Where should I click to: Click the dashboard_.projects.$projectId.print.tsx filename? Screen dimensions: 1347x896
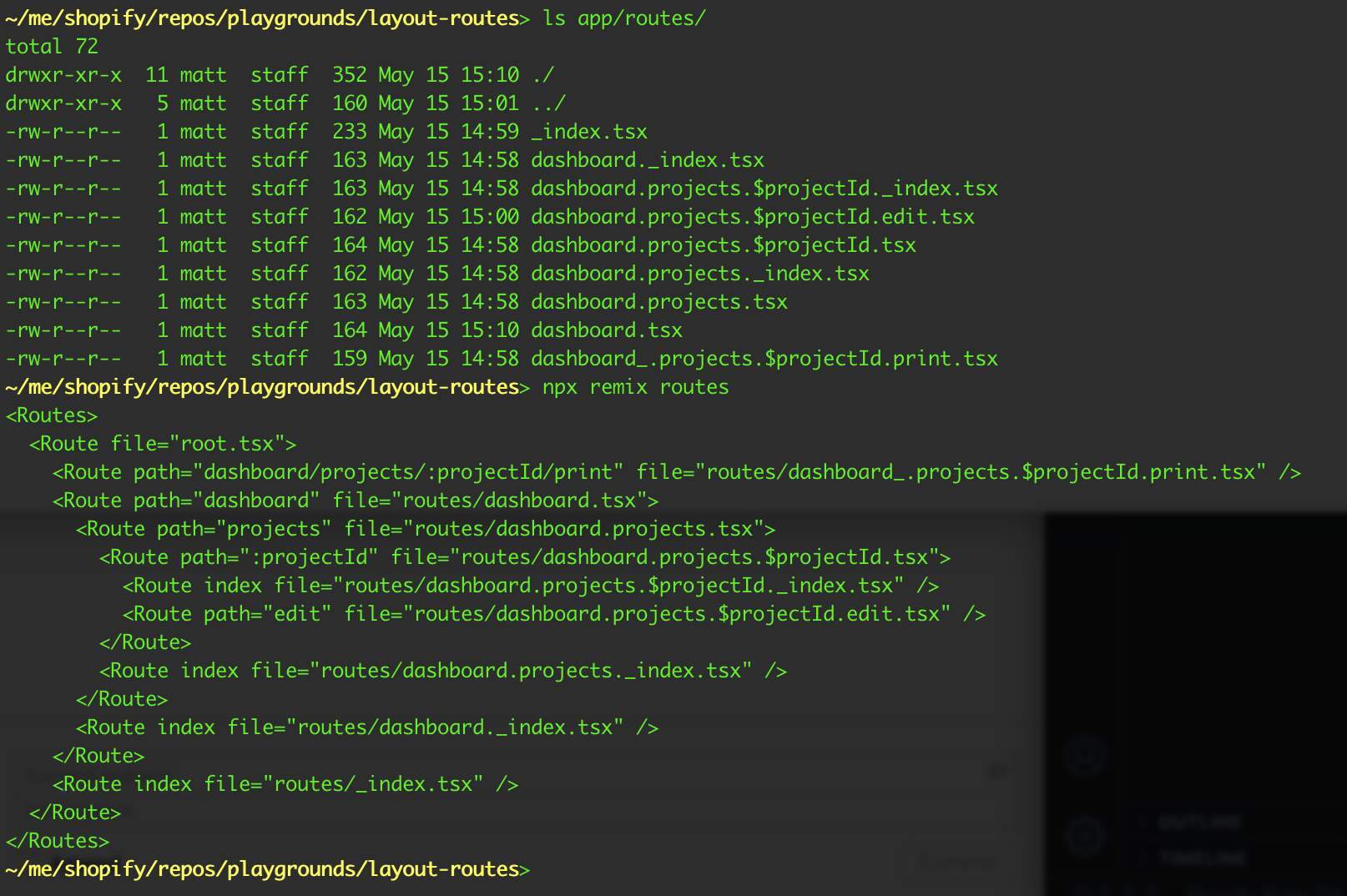pos(764,358)
